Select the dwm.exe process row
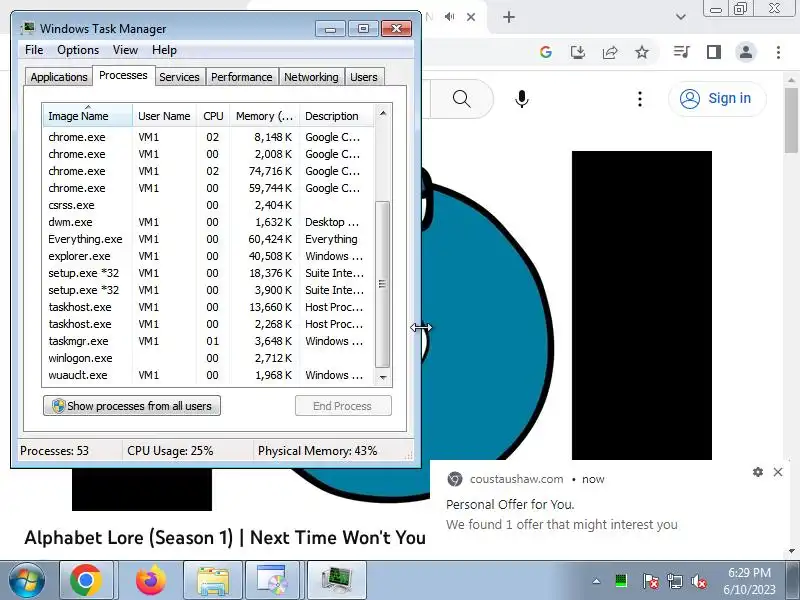 pos(209,222)
